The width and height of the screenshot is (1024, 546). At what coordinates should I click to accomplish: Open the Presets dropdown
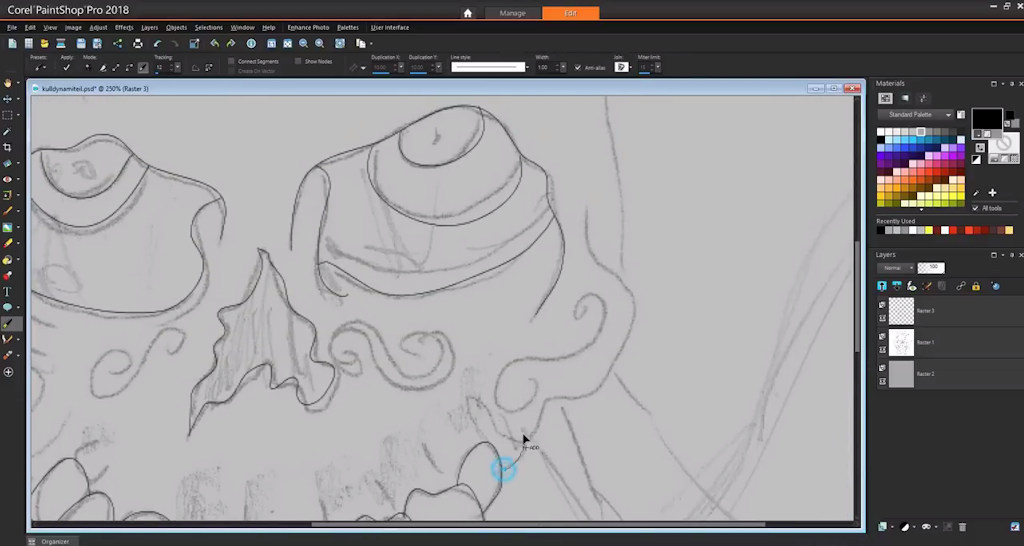click(40, 67)
